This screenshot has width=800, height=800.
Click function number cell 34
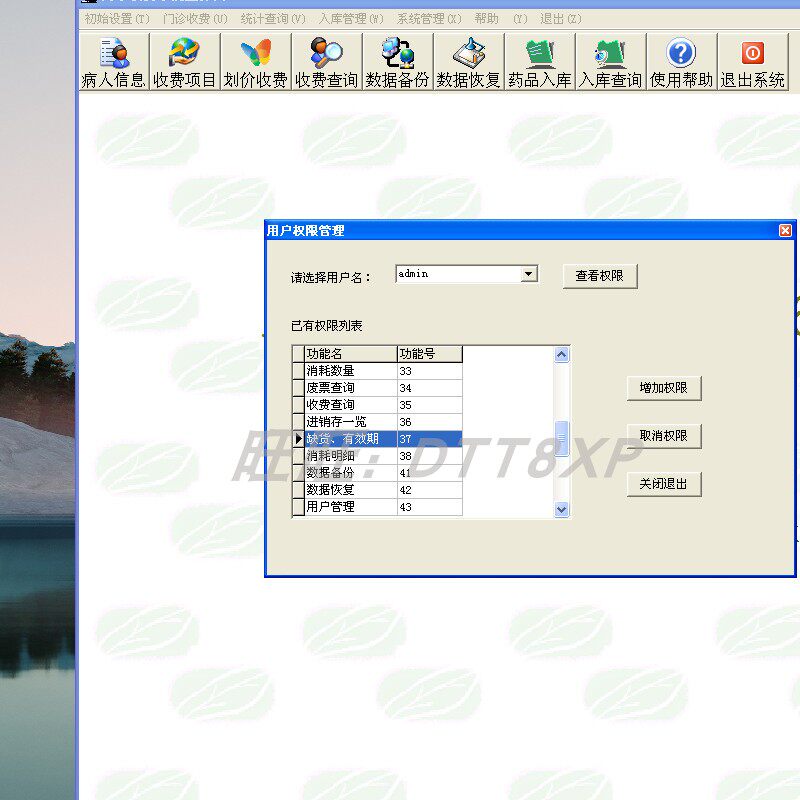(430, 388)
